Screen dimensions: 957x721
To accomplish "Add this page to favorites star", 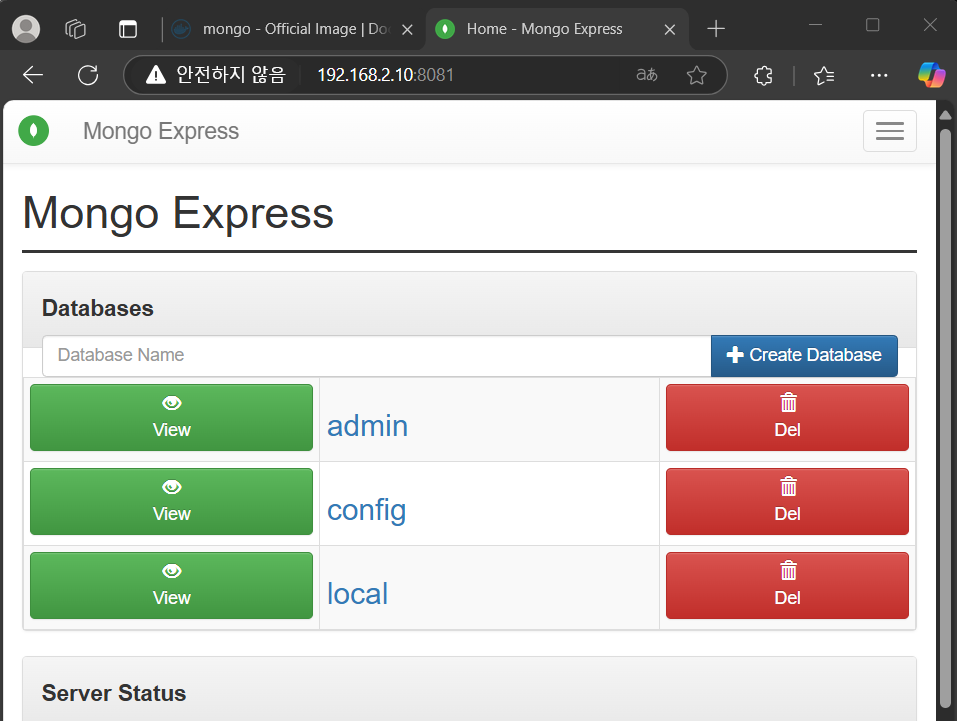I will pyautogui.click(x=696, y=75).
